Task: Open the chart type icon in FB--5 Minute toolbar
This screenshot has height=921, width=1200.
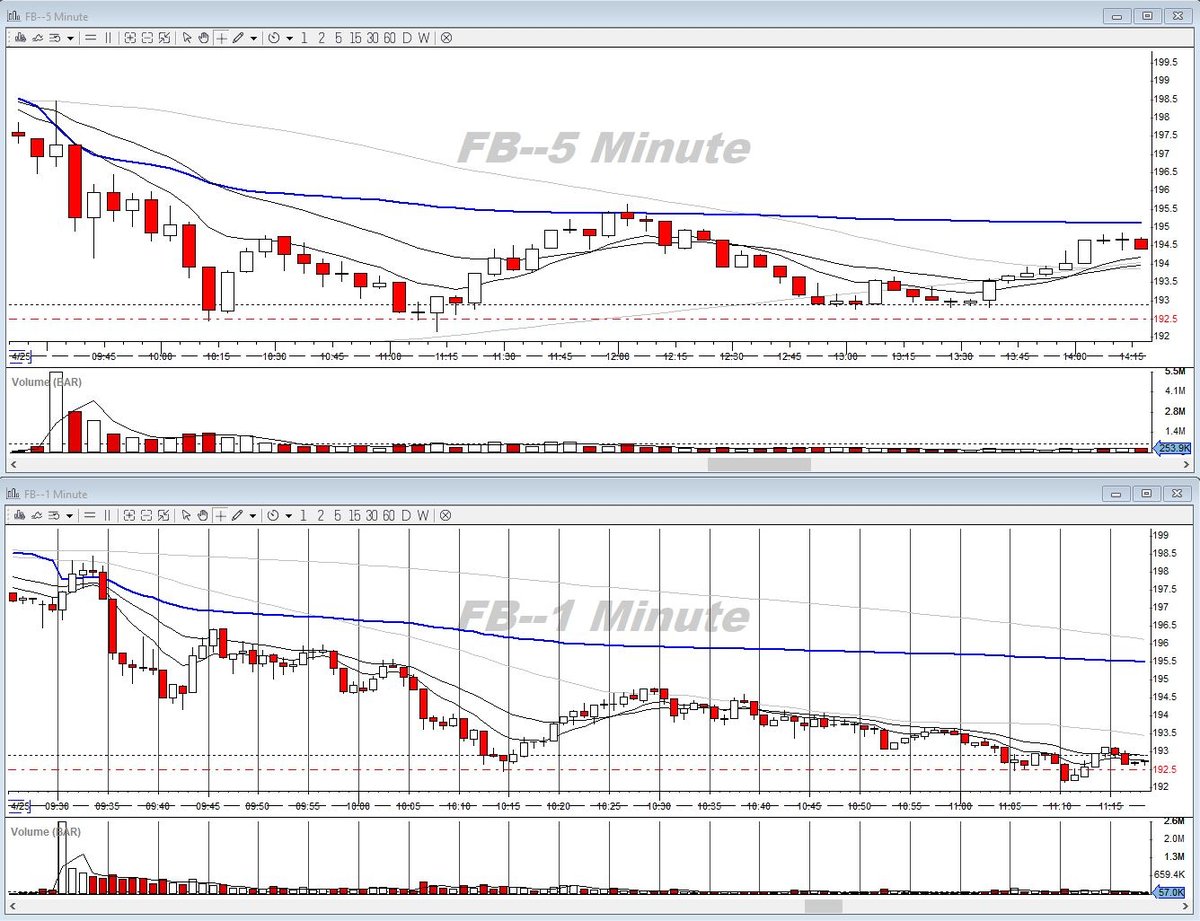Action: 20,38
